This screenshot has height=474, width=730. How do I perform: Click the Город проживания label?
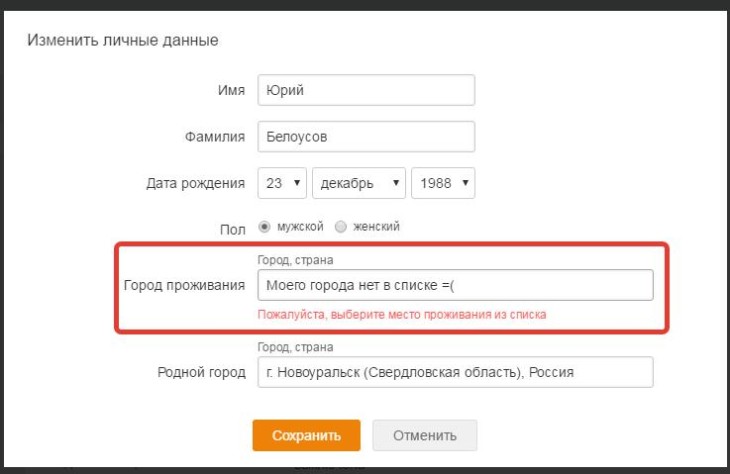point(184,285)
